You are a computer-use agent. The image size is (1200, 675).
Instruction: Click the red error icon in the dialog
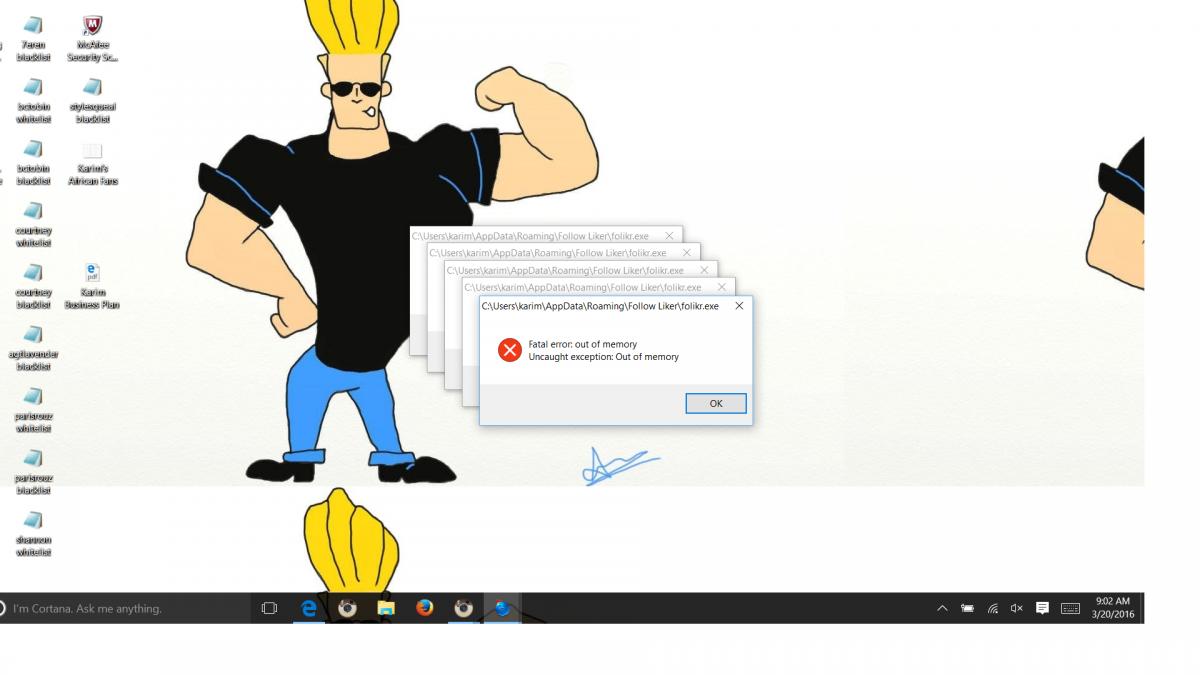click(x=510, y=350)
